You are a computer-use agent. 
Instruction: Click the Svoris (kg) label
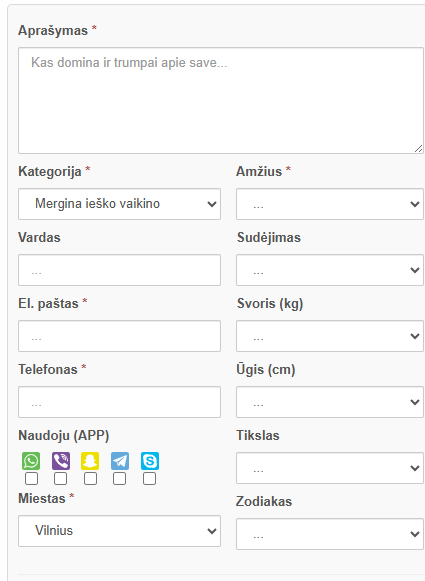[x=270, y=303]
